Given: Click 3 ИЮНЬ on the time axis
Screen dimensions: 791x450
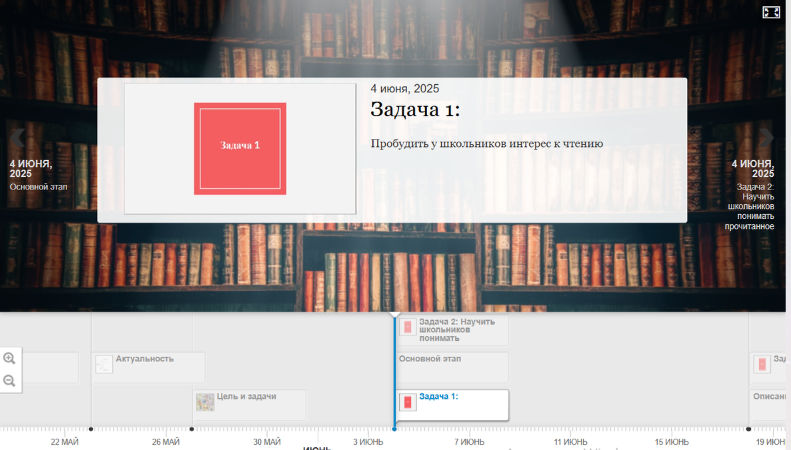Looking at the screenshot, I should pos(368,442).
